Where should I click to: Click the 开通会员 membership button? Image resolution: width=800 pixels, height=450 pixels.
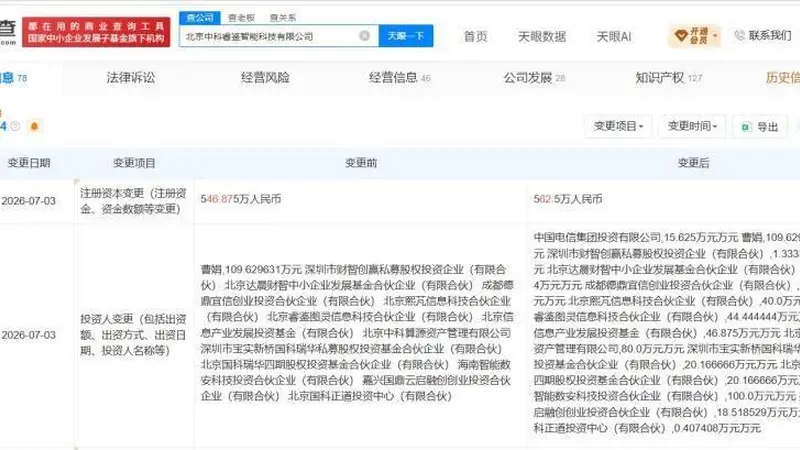694,36
